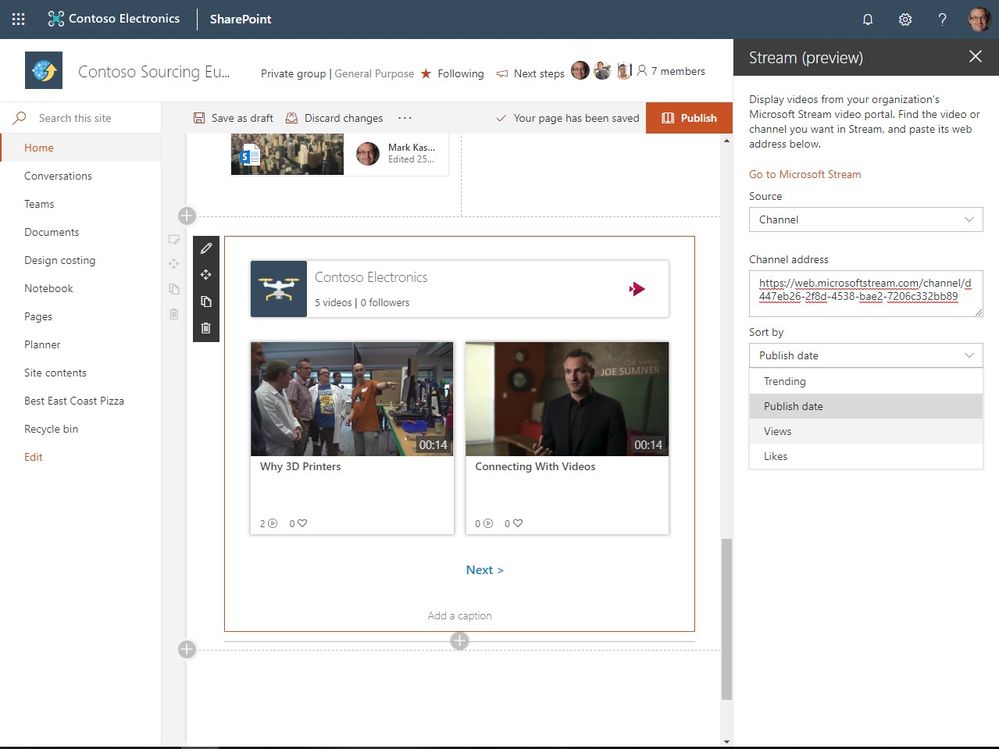Open the document card thumbnail by Mark Kas...
The height and width of the screenshot is (749, 999).
click(287, 154)
